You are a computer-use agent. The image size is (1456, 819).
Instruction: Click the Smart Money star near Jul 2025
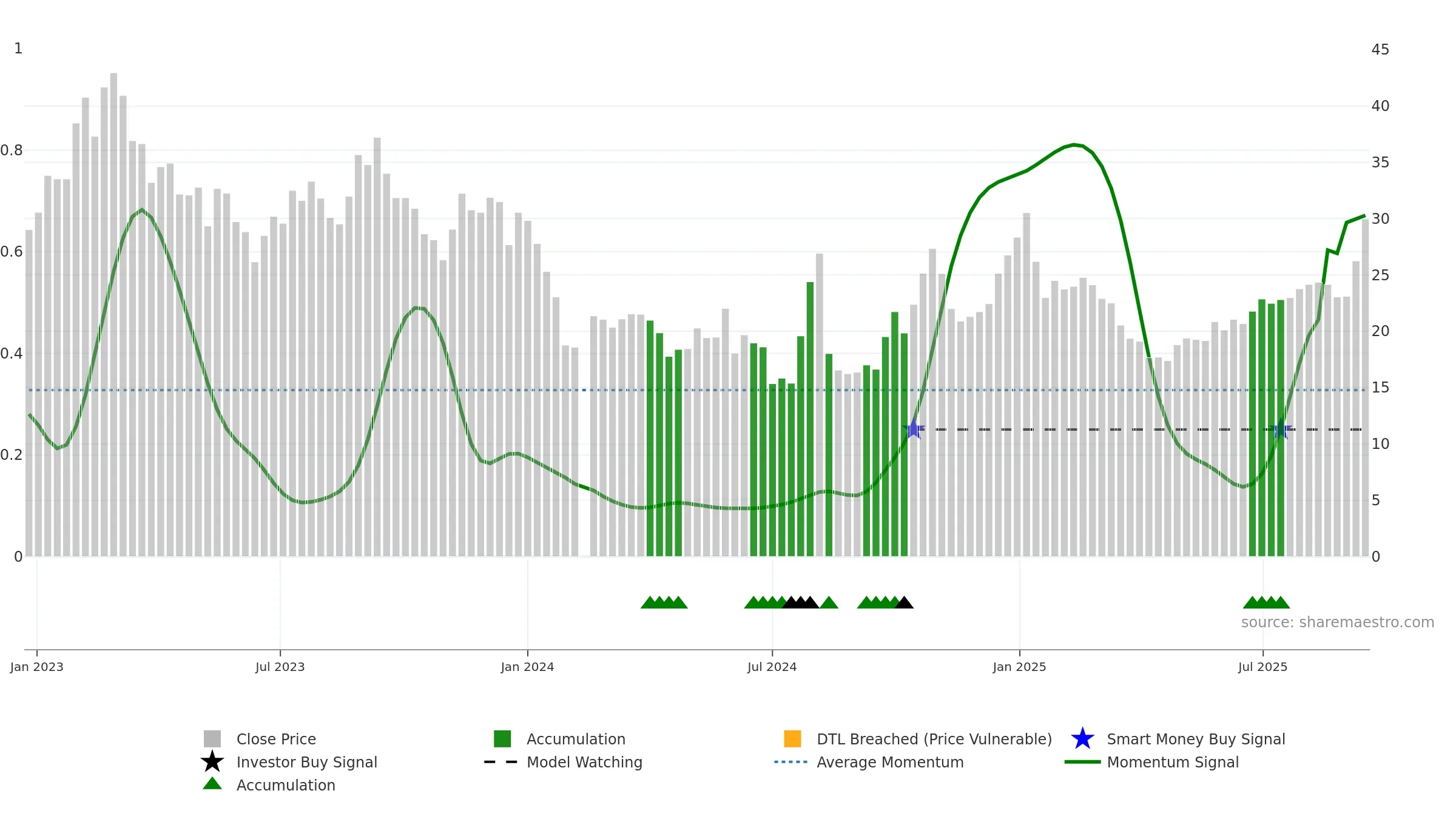[1281, 429]
